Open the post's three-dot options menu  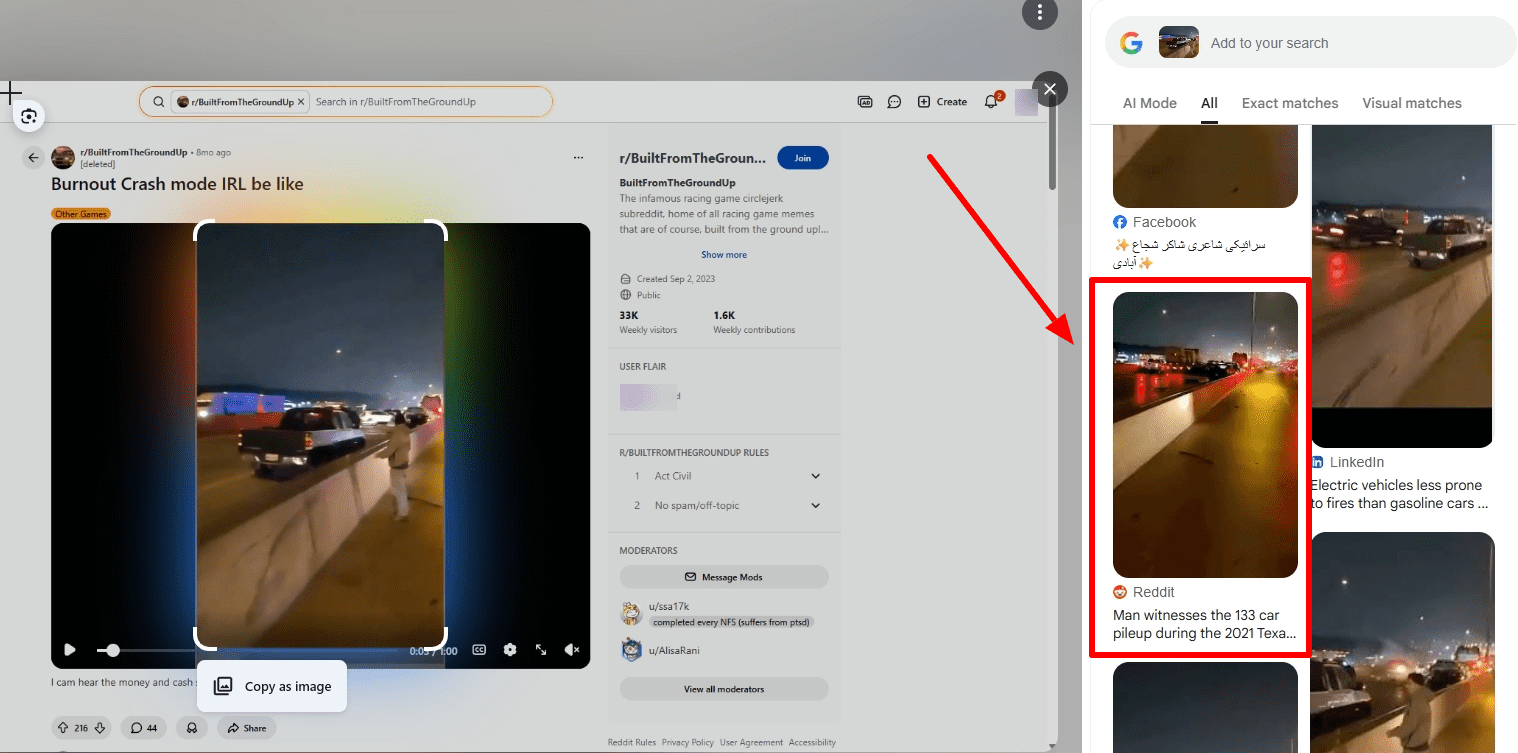coord(578,157)
